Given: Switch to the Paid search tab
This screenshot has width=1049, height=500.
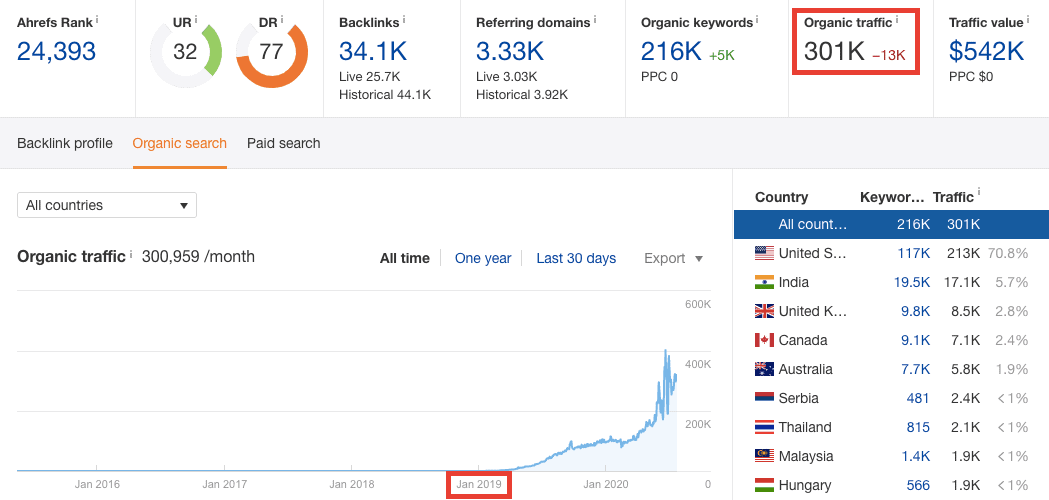Looking at the screenshot, I should 284,143.
